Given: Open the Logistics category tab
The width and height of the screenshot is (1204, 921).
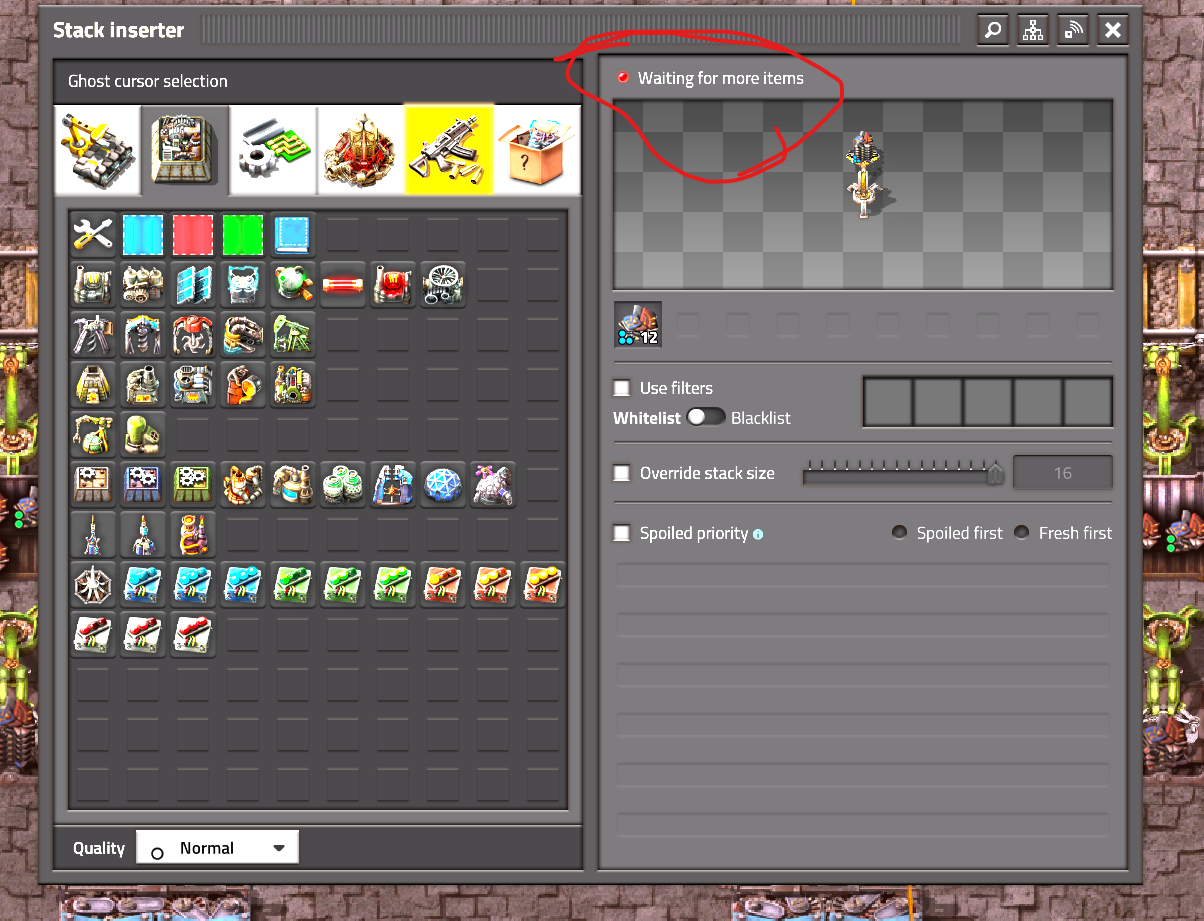Looking at the screenshot, I should coord(97,150).
